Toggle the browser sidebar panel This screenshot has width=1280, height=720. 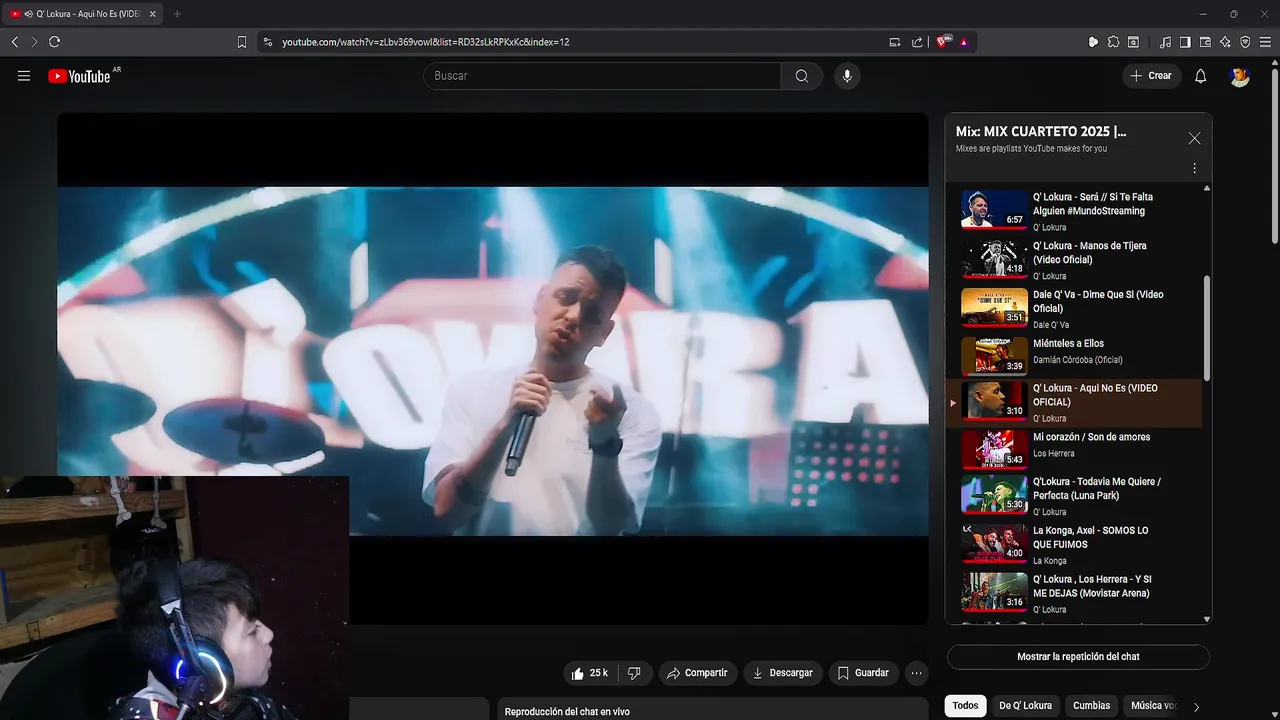click(x=1185, y=42)
